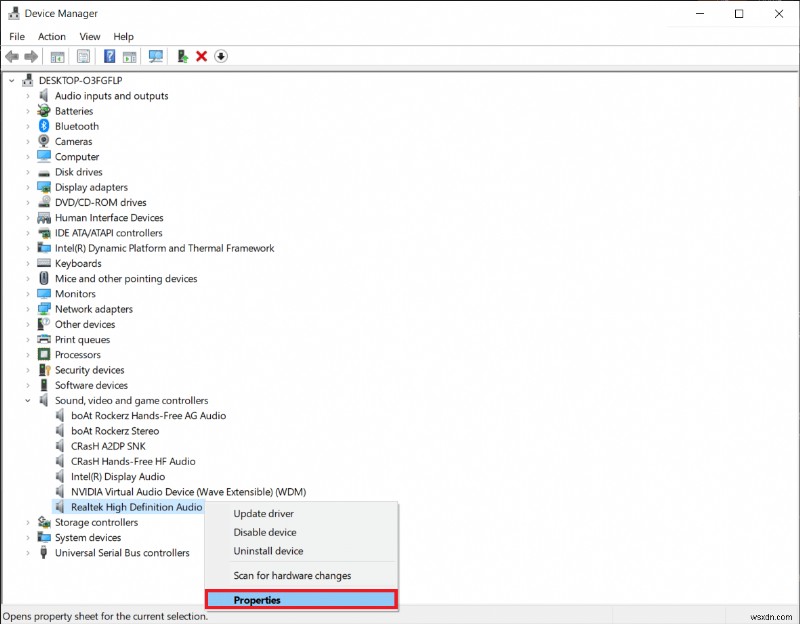Select Properties from the context menu
Image resolution: width=800 pixels, height=624 pixels.
258,599
